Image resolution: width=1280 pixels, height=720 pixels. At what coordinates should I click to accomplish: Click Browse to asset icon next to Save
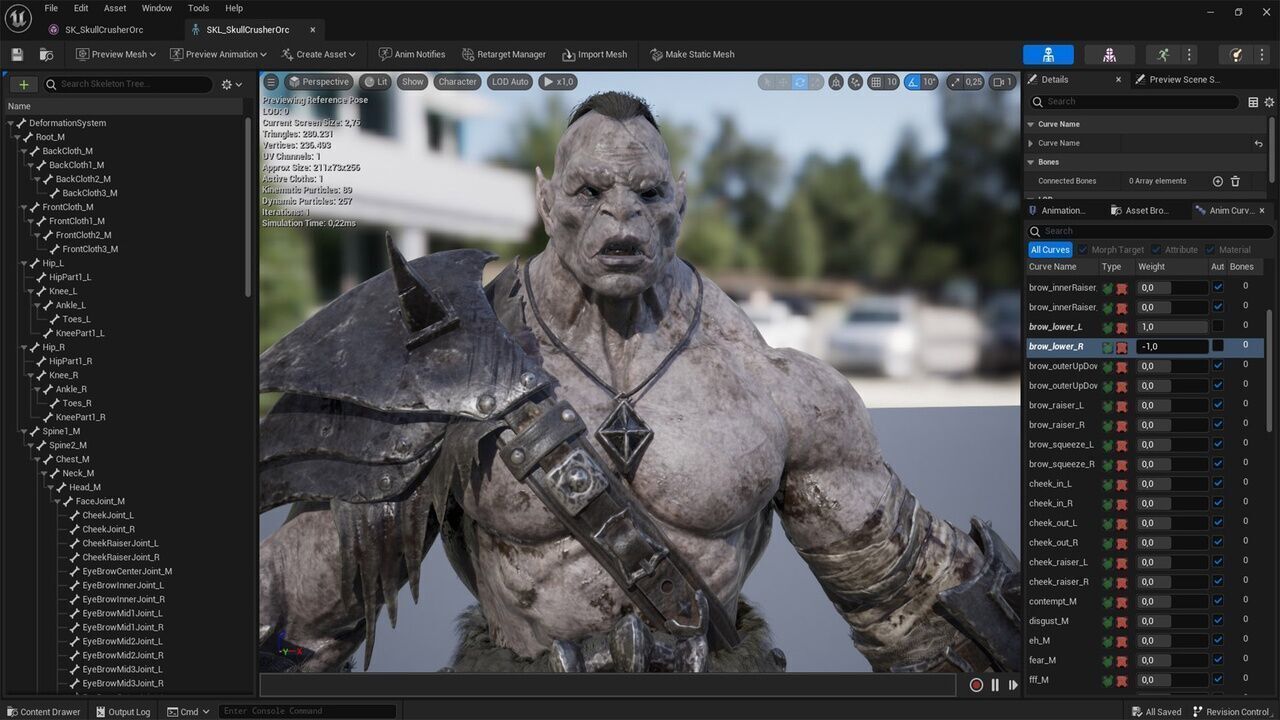(46, 54)
